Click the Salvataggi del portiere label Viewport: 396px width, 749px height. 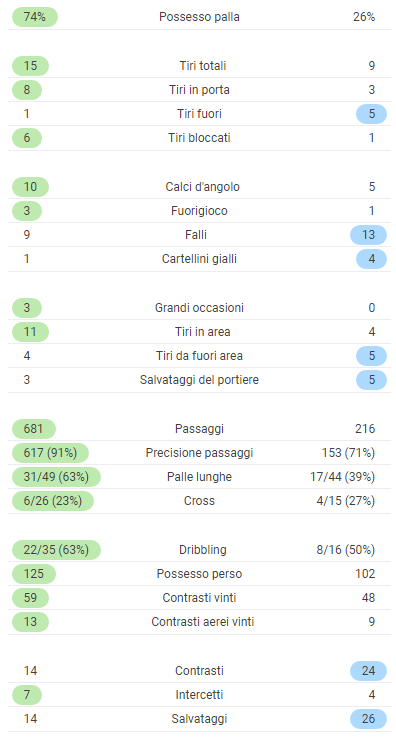(199, 380)
